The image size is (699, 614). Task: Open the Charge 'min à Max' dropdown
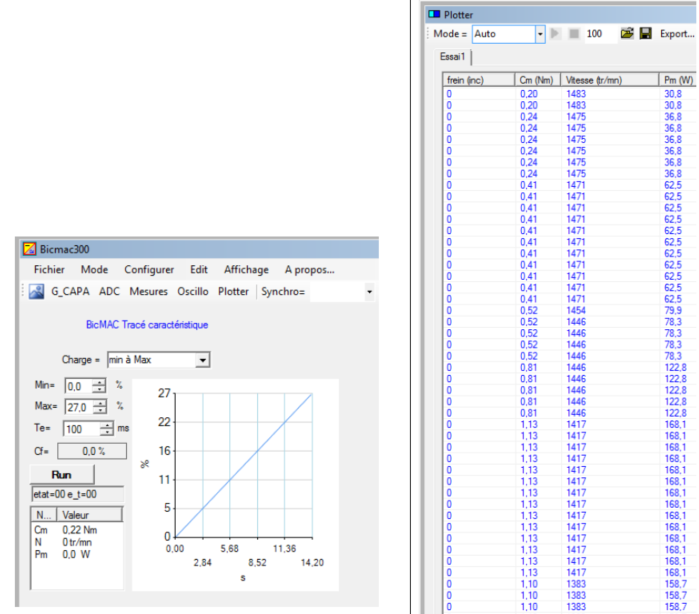[203, 360]
